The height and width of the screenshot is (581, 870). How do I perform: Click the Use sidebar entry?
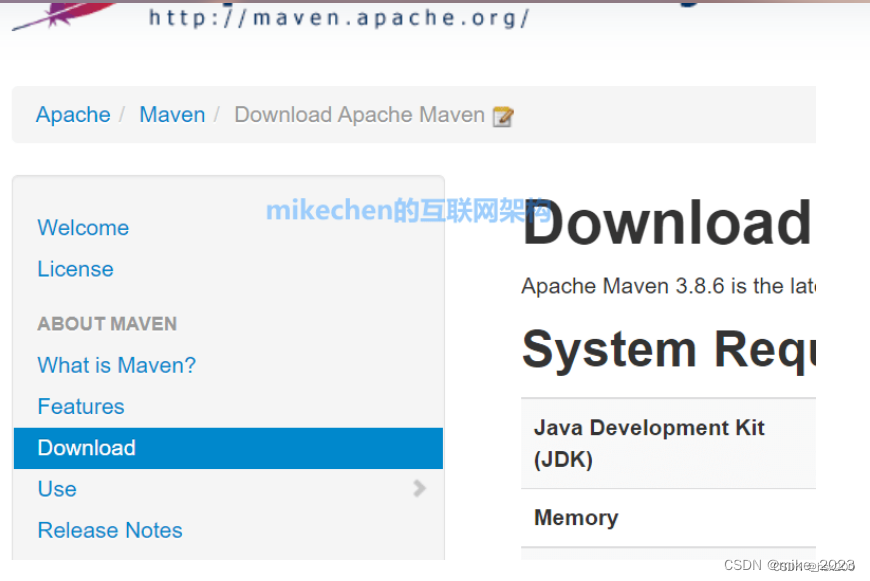(57, 489)
